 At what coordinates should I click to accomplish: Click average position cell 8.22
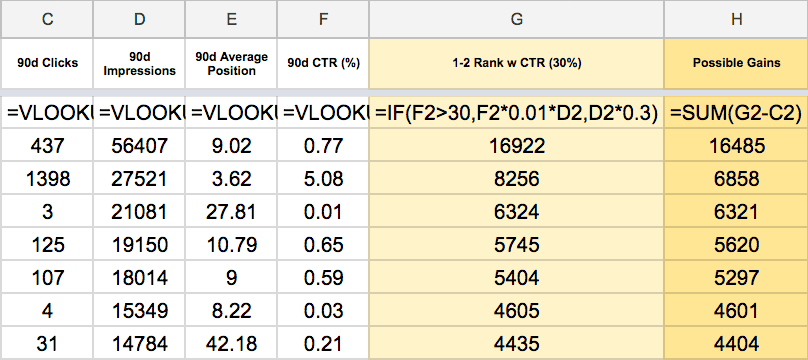pyautogui.click(x=231, y=310)
